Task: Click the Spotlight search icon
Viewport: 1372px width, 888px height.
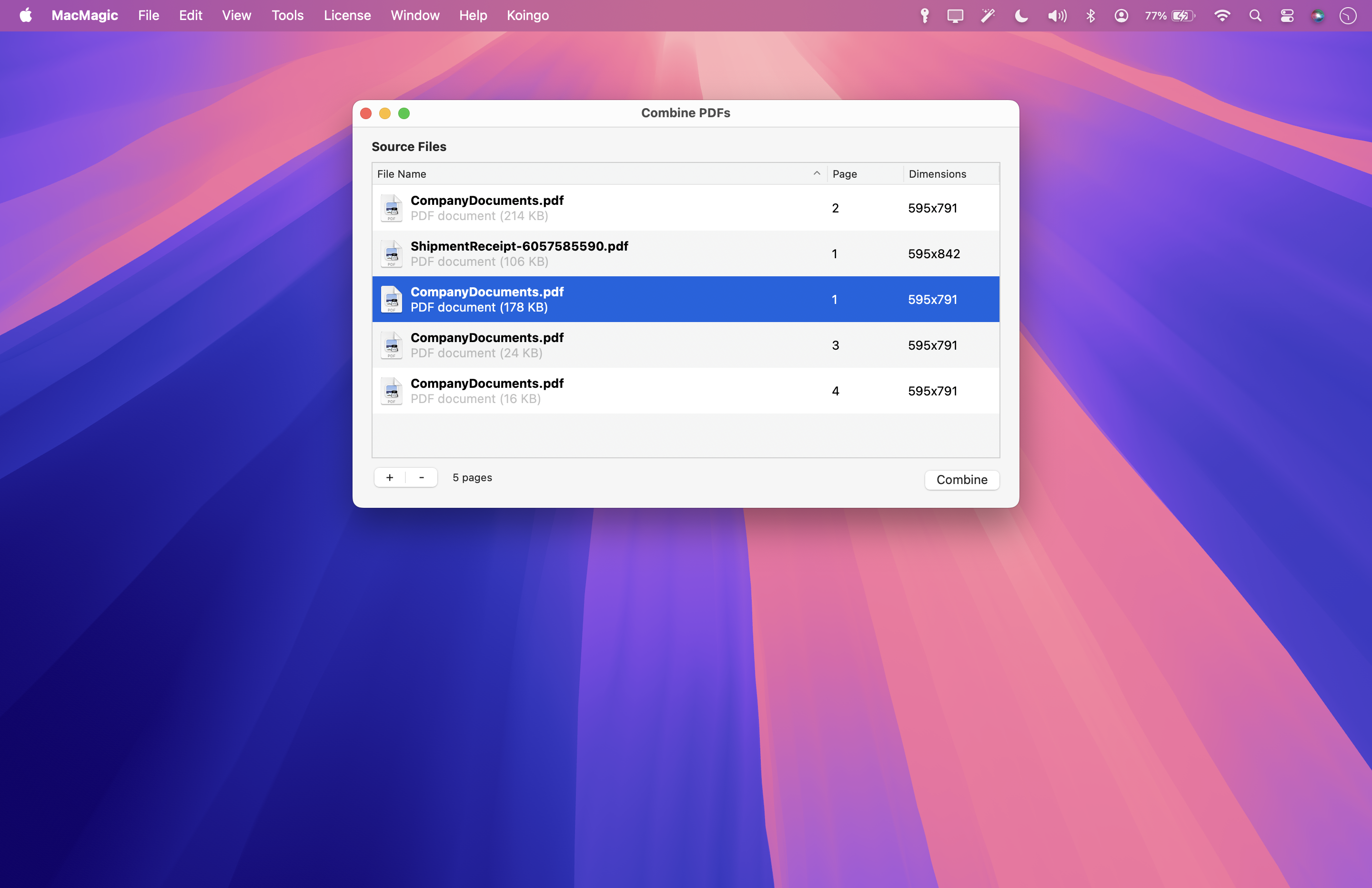Action: (x=1255, y=16)
